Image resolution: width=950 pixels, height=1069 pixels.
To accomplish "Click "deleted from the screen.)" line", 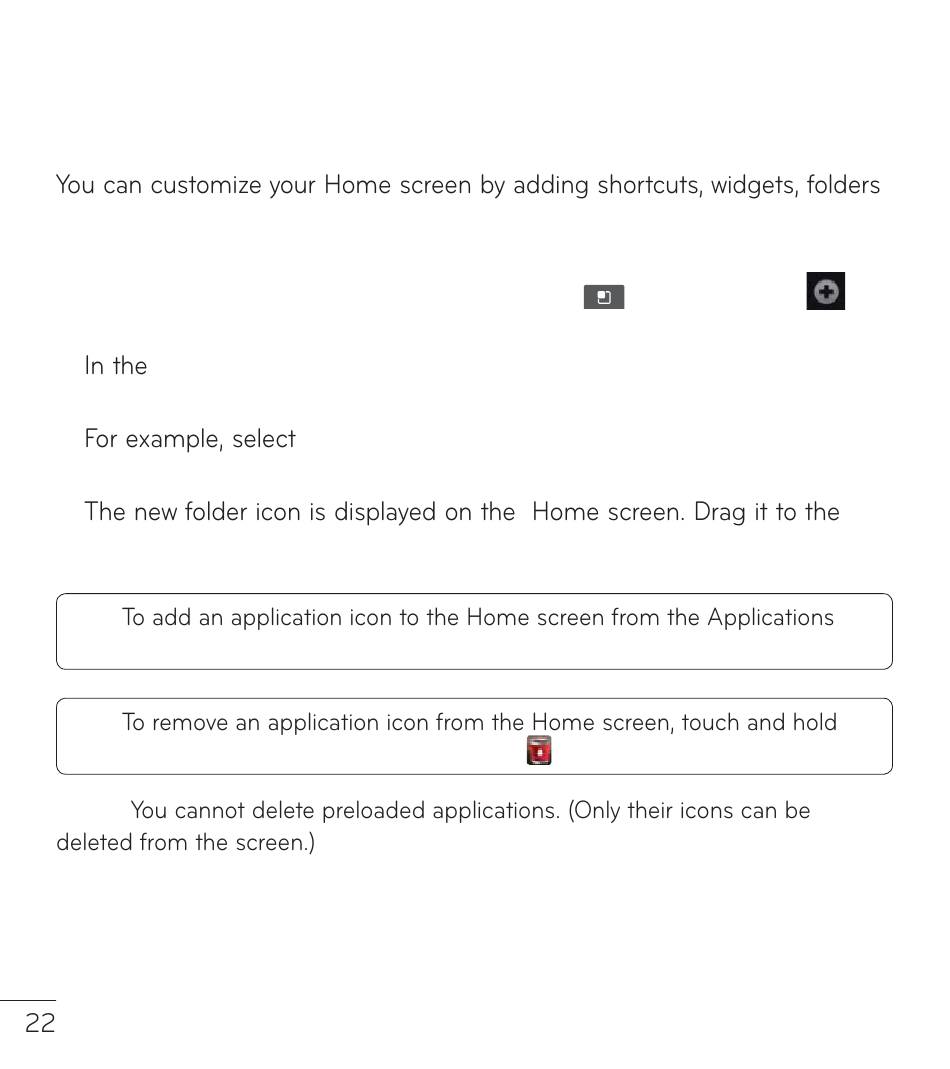I will pos(185,843).
